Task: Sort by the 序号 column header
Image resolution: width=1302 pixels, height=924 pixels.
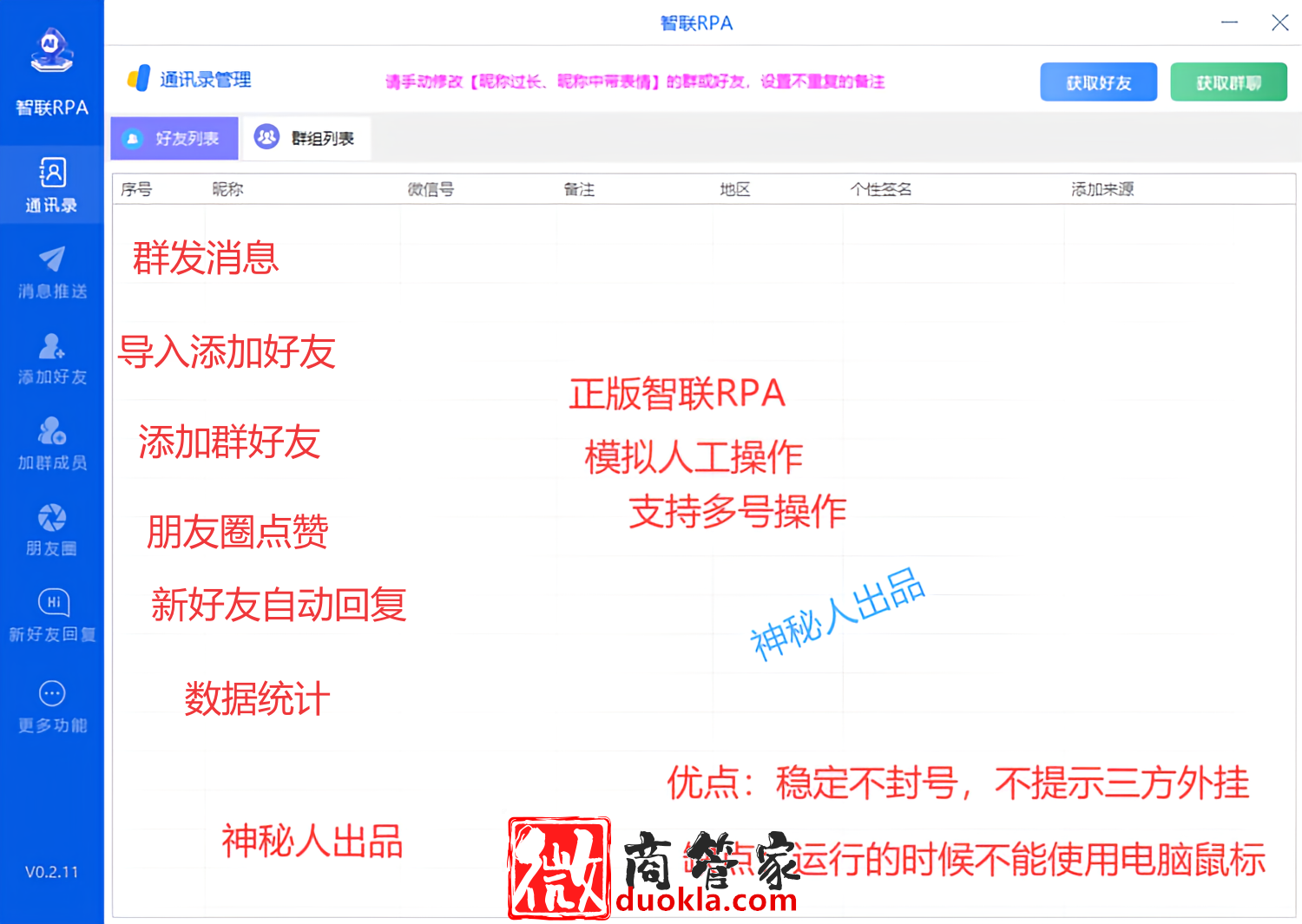Action: click(x=136, y=189)
